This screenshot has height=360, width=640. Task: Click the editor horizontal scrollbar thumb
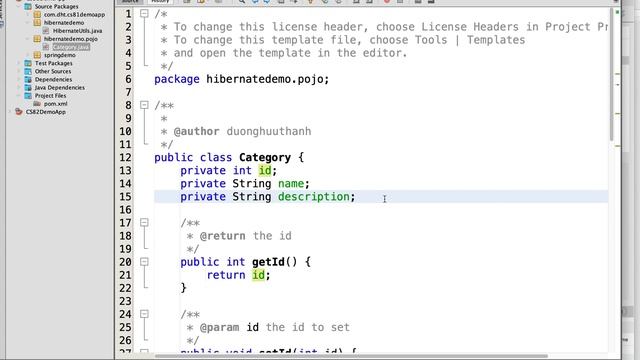351,356
